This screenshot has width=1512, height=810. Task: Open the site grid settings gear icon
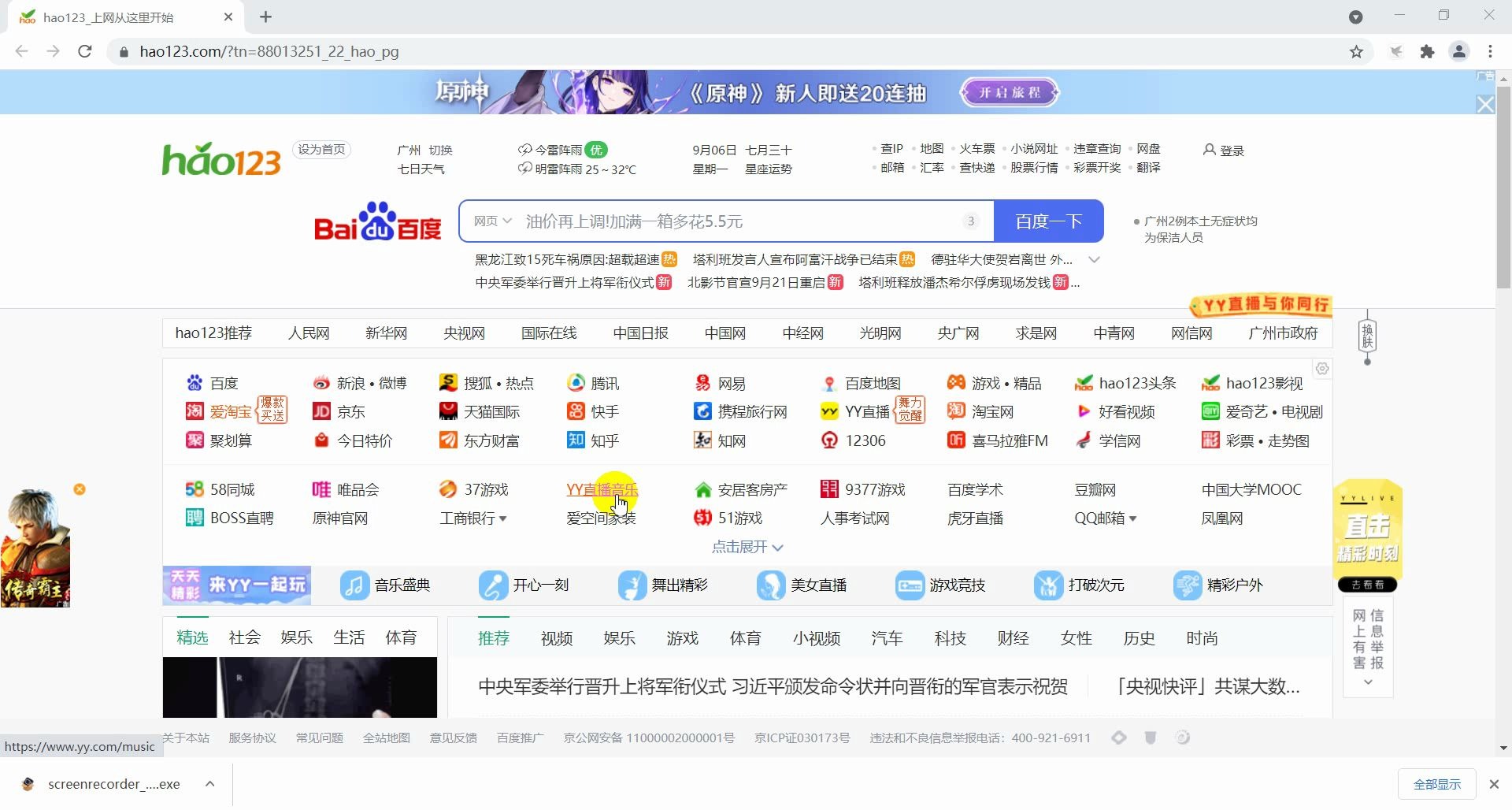click(1322, 368)
